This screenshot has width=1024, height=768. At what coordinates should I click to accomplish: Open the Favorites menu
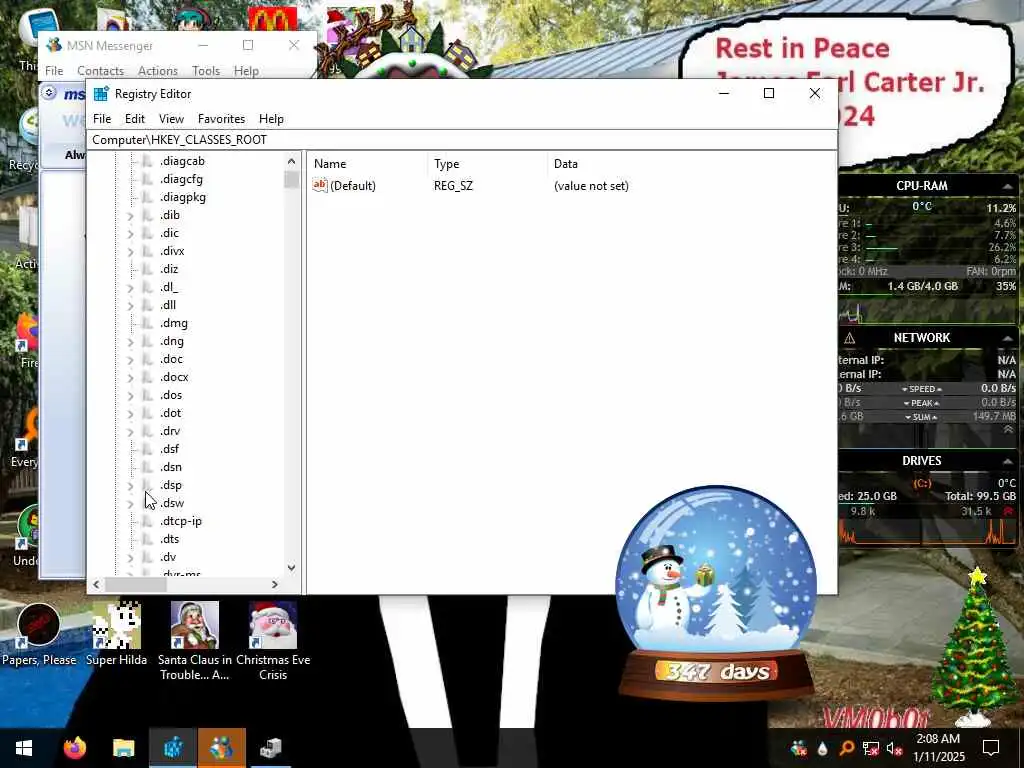[221, 119]
